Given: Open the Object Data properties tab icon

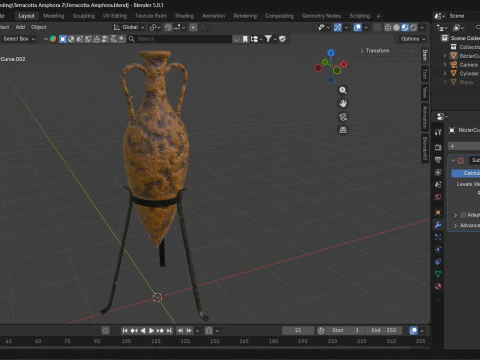Looking at the screenshot, I should pos(438,274).
